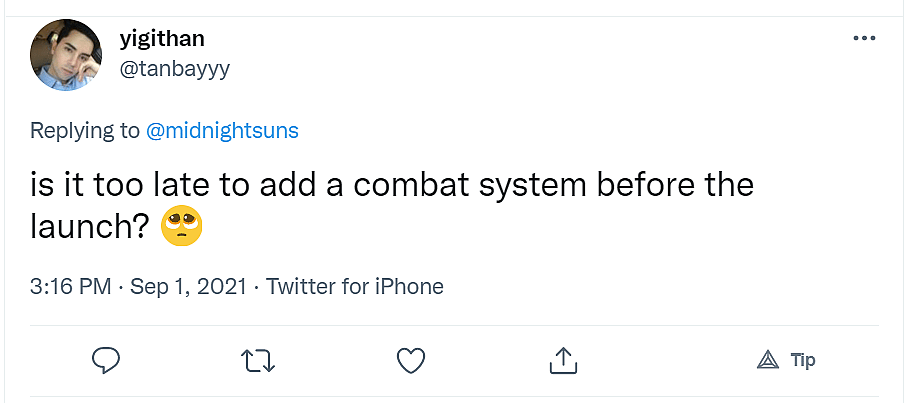Viewport: 906px width, 403px height.
Task: Open the Twitter for iPhone source link
Action: pyautogui.click(x=354, y=287)
